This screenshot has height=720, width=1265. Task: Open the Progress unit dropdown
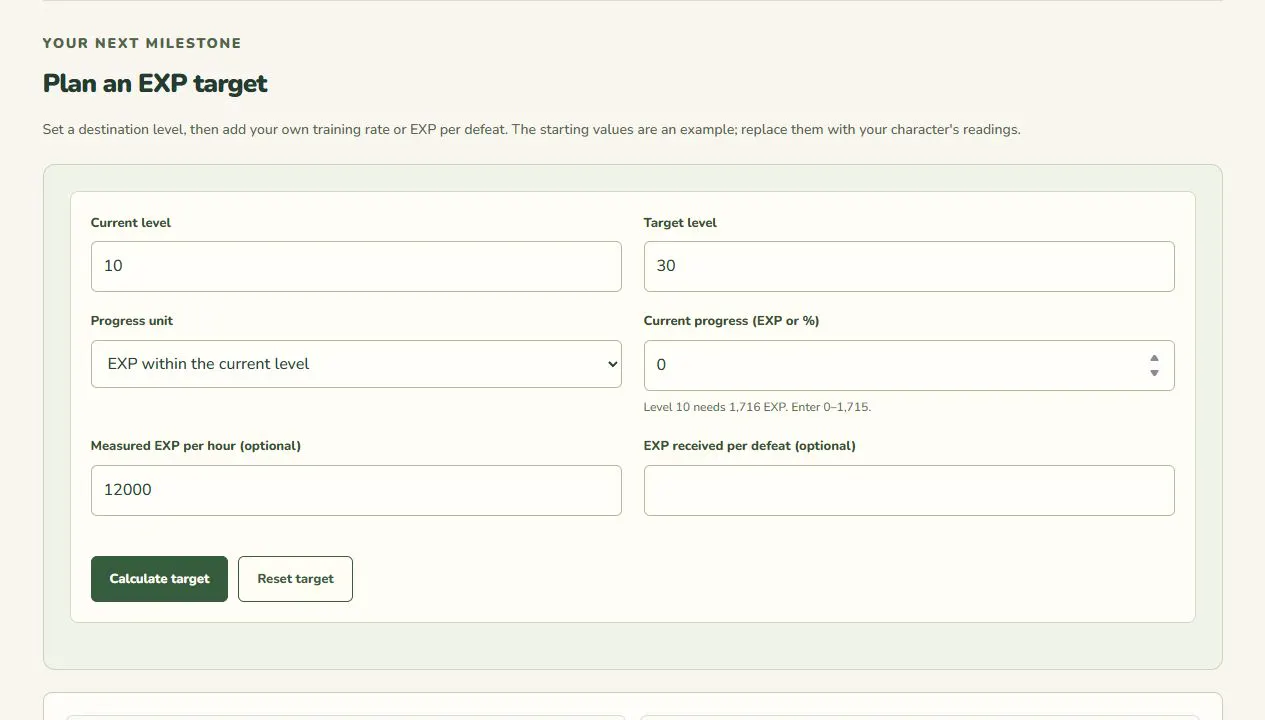pos(356,364)
